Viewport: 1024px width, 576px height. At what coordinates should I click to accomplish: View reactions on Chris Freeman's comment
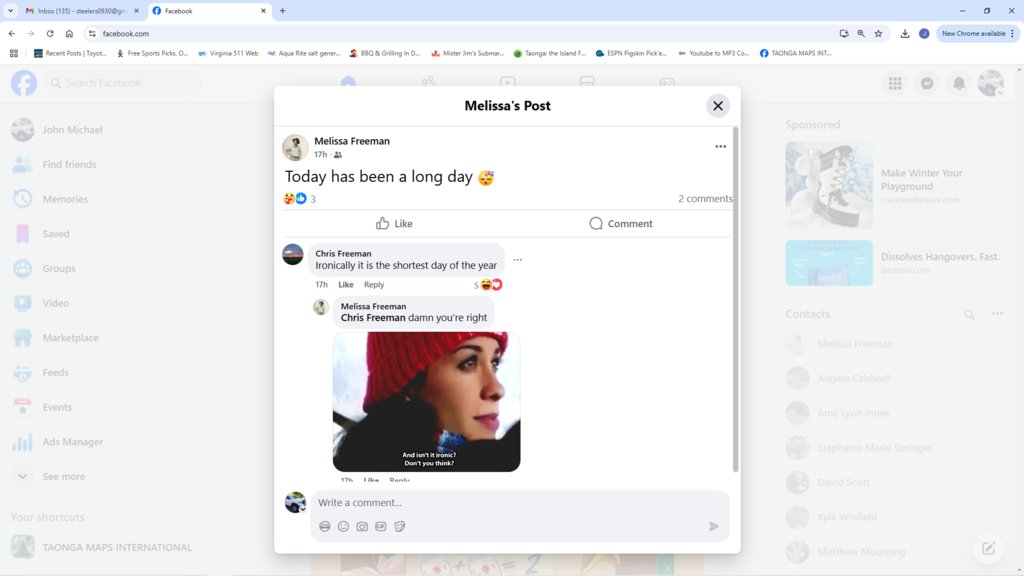tap(488, 285)
